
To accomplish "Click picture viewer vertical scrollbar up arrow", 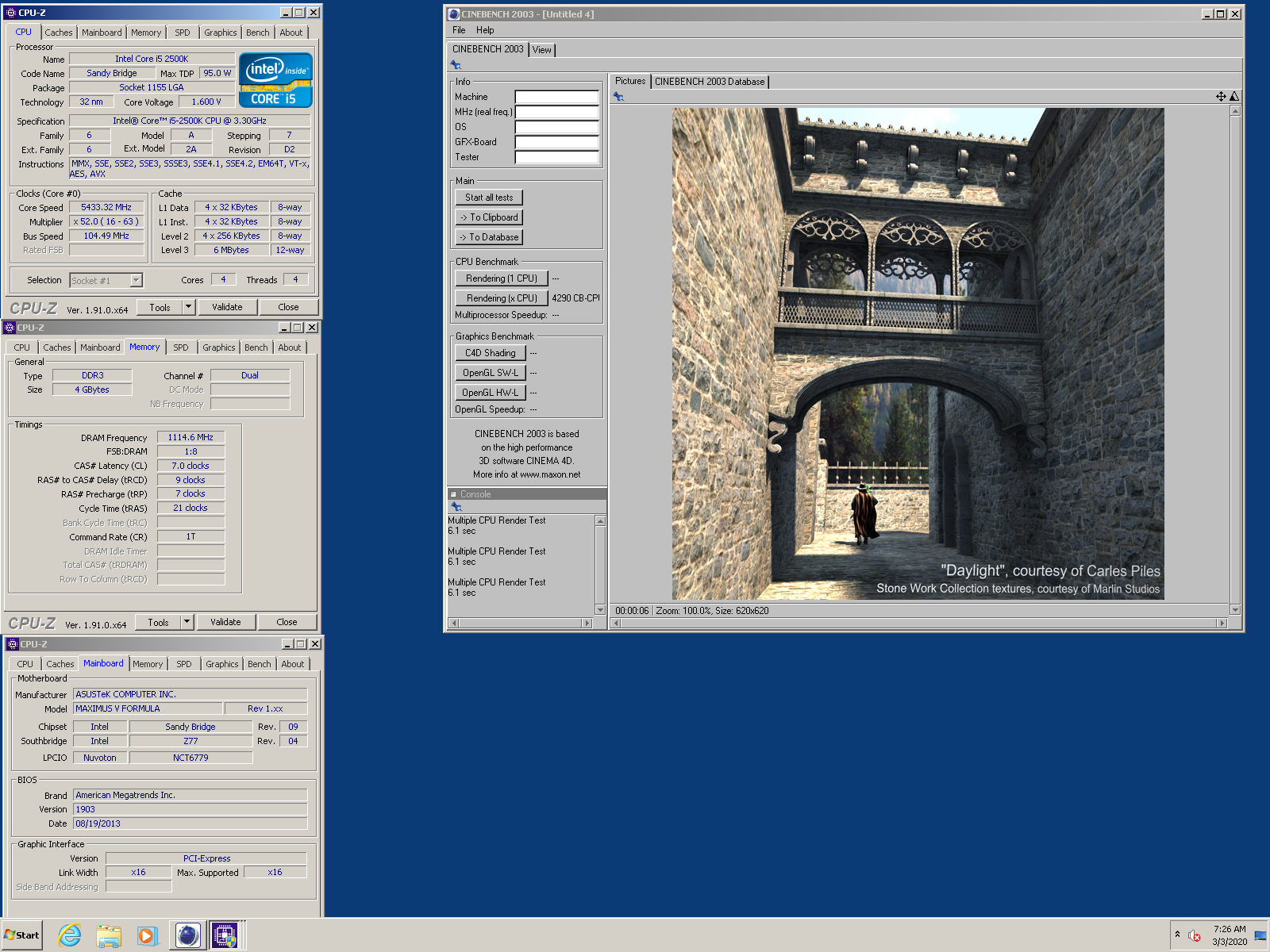I will pos(1235,111).
